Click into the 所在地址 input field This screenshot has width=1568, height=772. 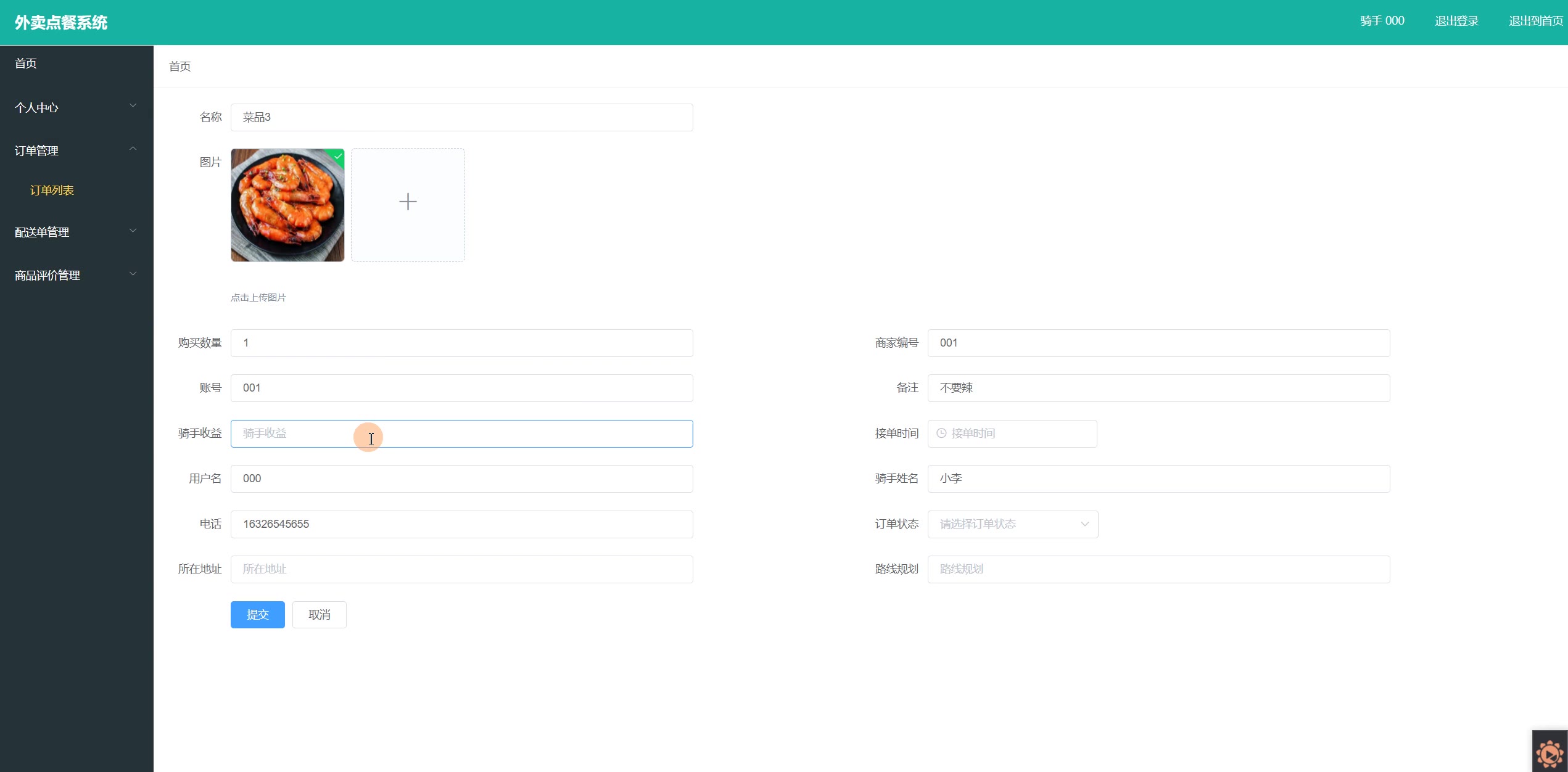(x=461, y=569)
